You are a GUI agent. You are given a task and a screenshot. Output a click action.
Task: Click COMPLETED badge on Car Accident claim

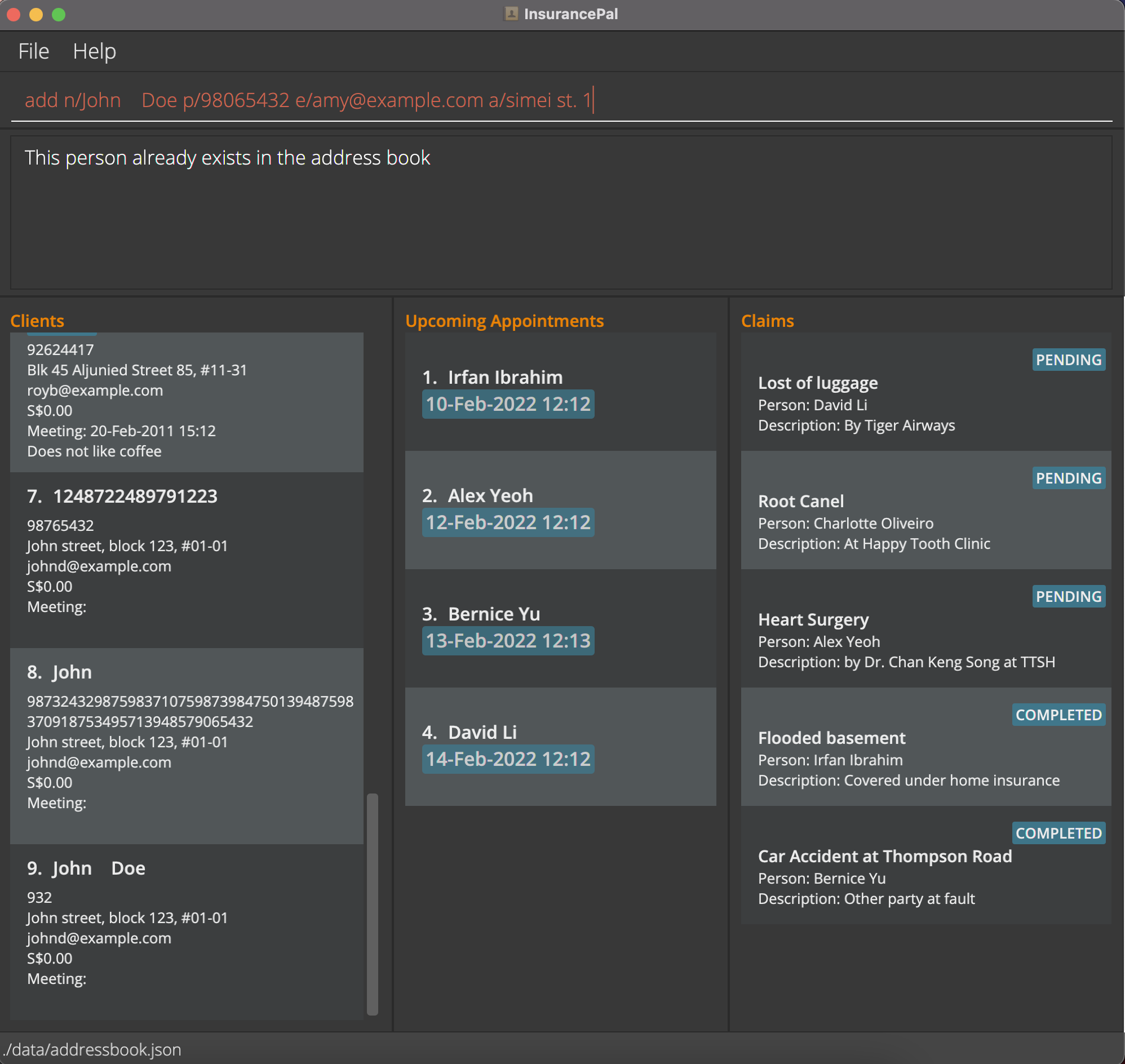(1058, 833)
